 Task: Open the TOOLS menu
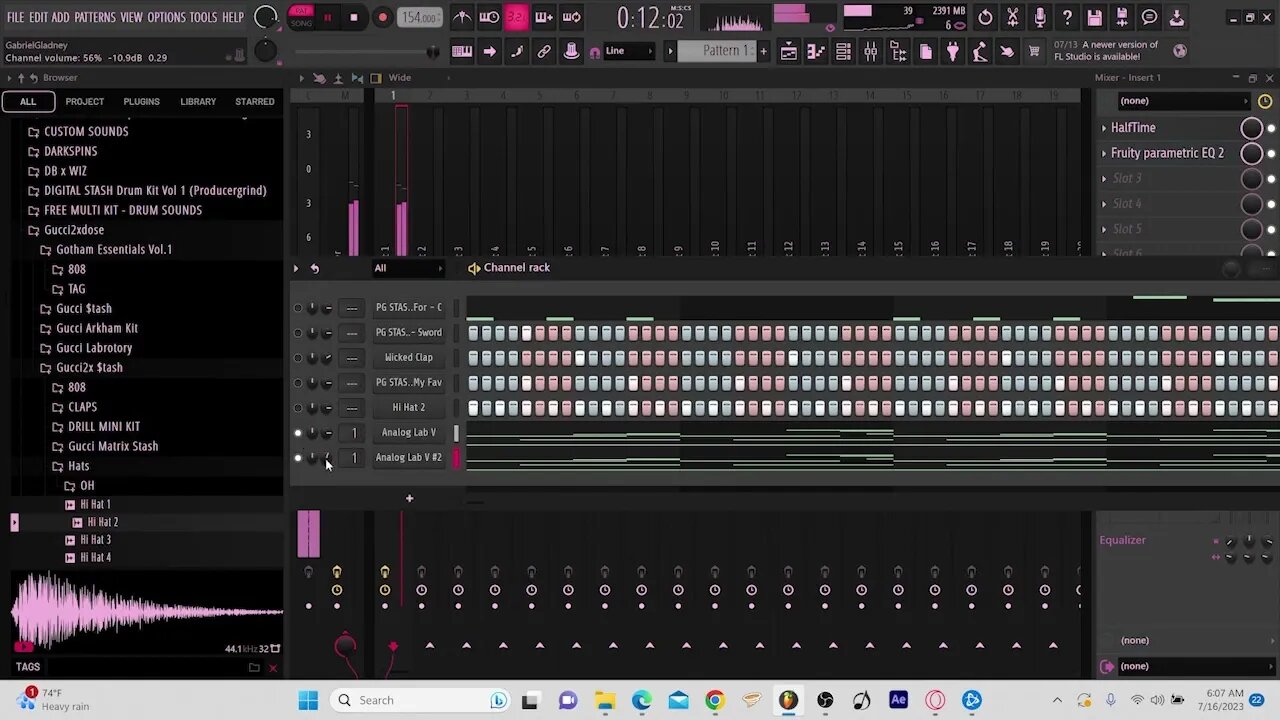pos(203,17)
